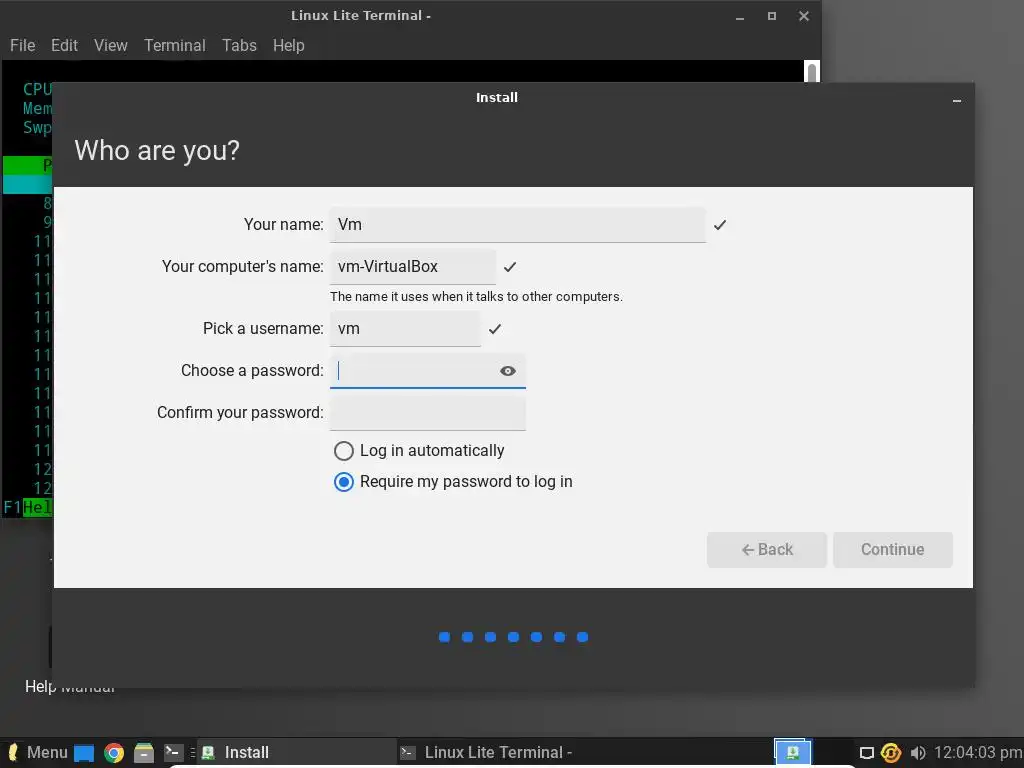
Task: Select Log in automatically option
Action: click(419, 451)
